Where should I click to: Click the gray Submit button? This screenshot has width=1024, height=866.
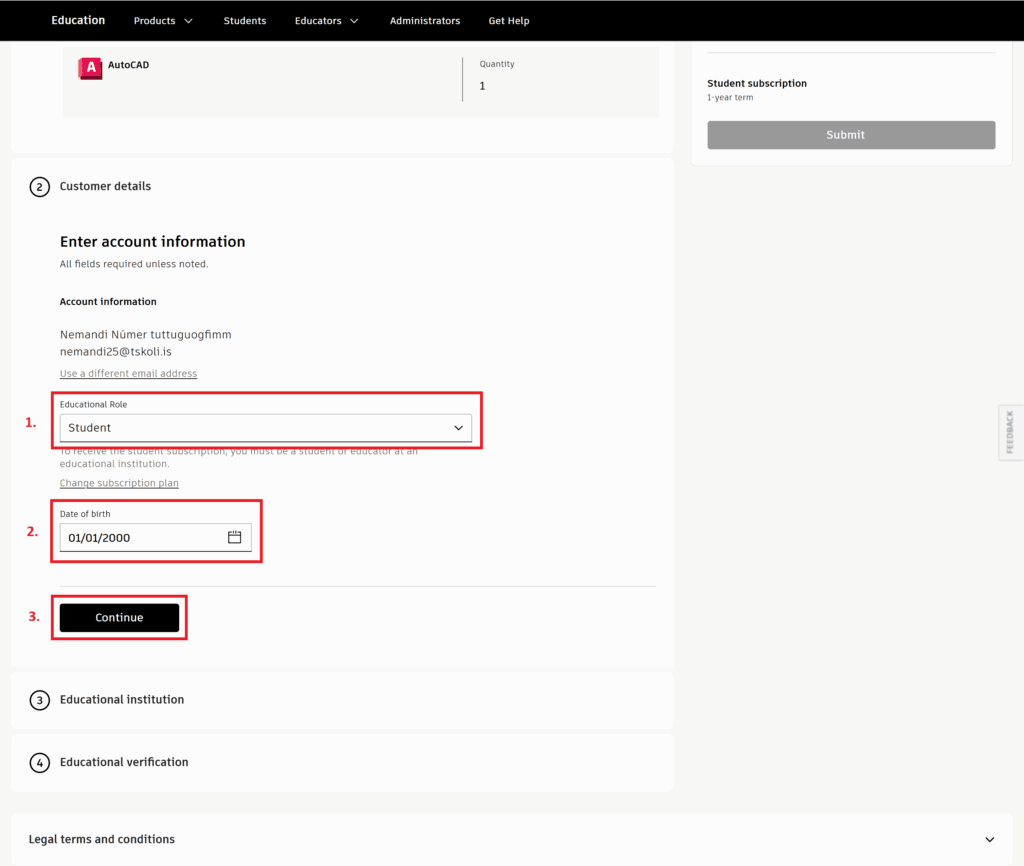[x=851, y=135]
